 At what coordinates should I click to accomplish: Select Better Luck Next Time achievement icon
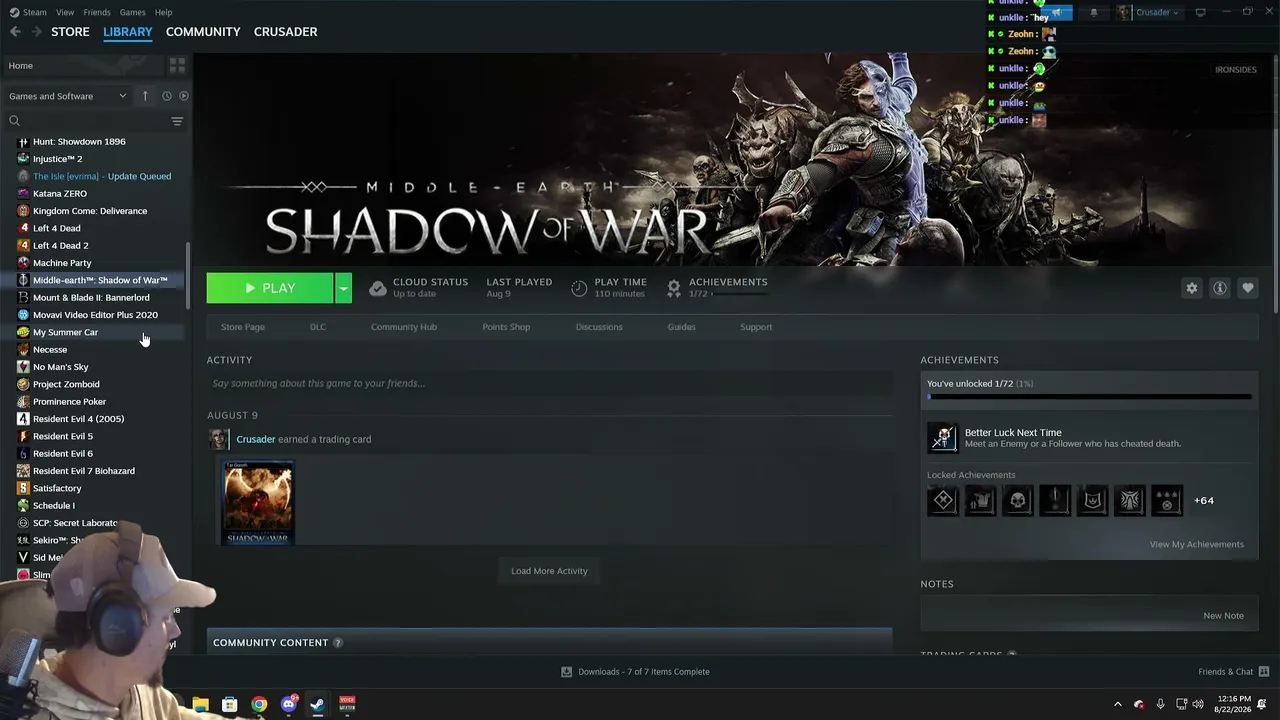pyautogui.click(x=943, y=438)
